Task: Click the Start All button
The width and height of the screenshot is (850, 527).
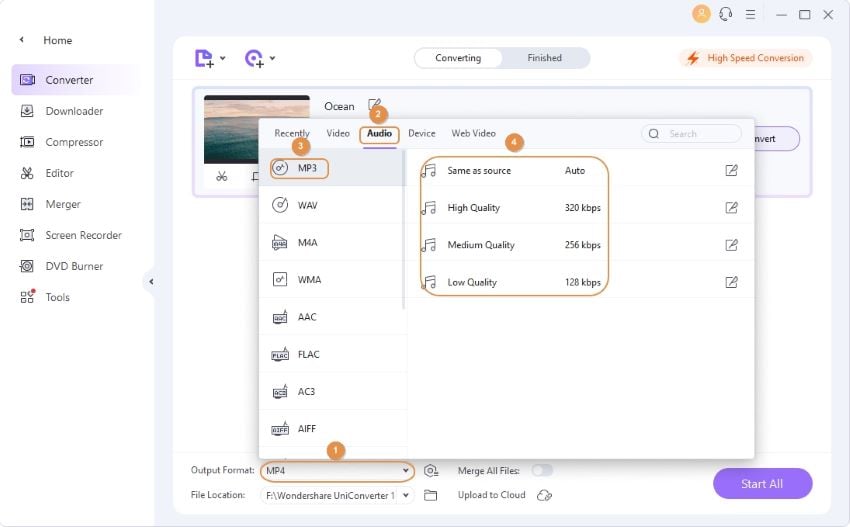Action: coord(762,484)
